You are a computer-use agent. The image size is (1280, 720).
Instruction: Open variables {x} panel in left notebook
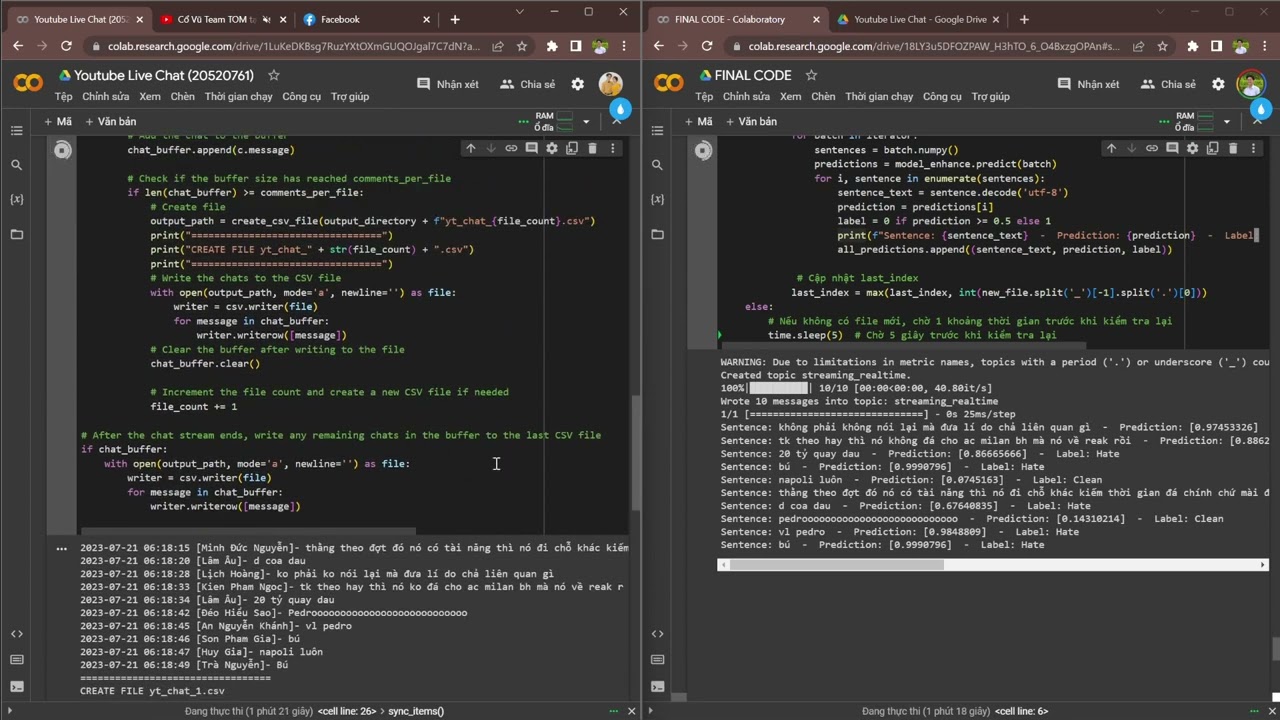pos(16,199)
